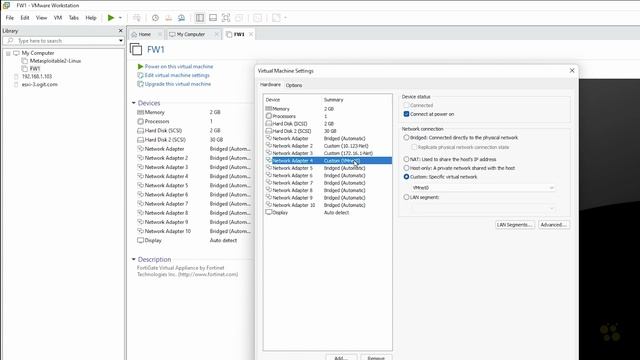Click the Send Ctrl+Alt+Del toolbar icon
Image resolution: width=640 pixels, height=360 pixels.
click(x=137, y=18)
